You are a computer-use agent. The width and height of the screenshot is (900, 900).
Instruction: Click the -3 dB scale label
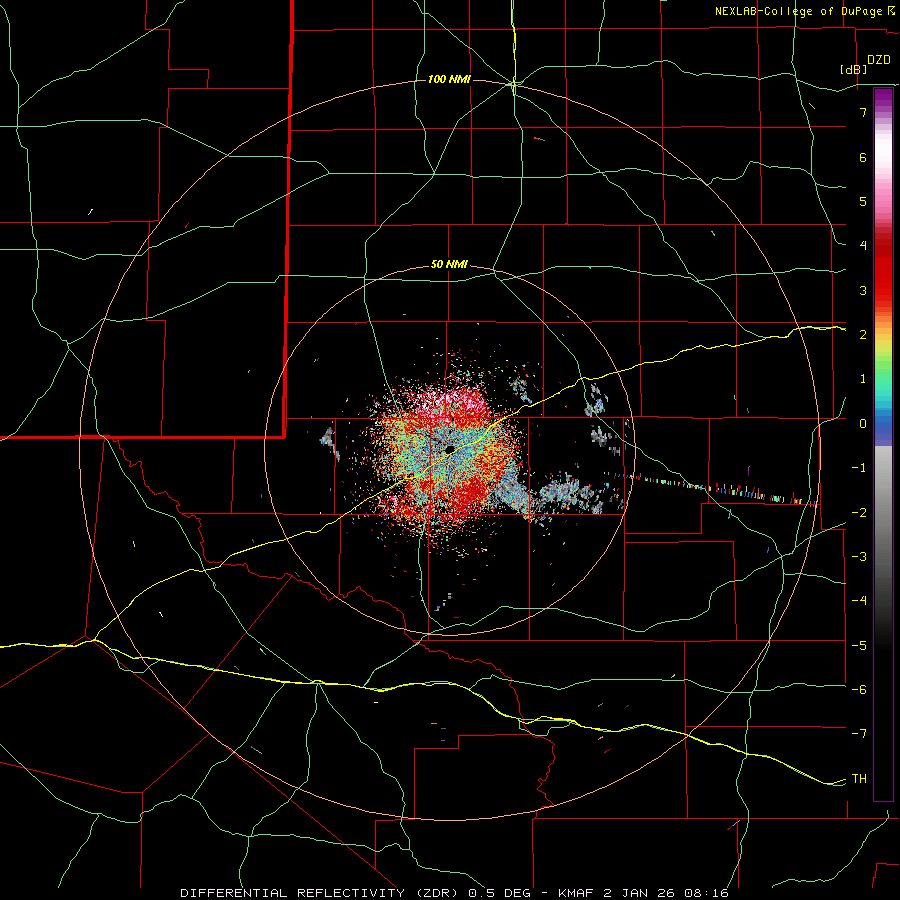click(x=859, y=557)
